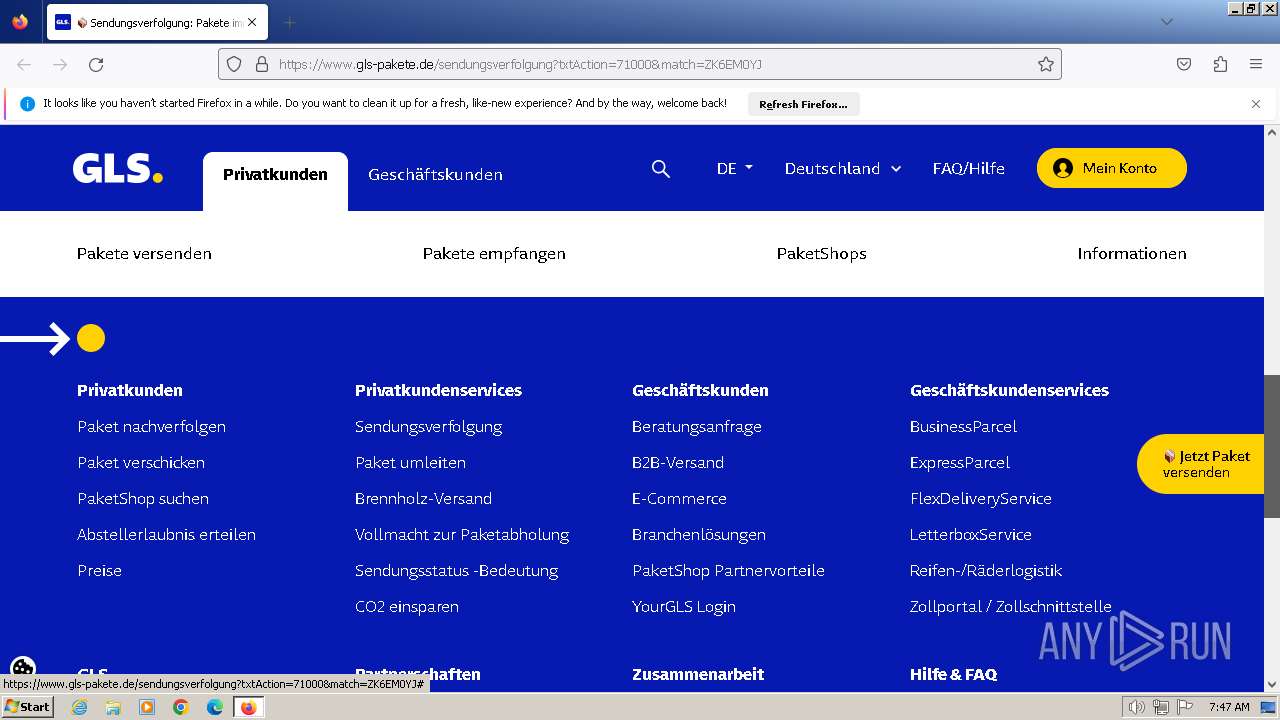
Task: Open Abstellerlaubnis erteilen link
Action: [x=166, y=535]
